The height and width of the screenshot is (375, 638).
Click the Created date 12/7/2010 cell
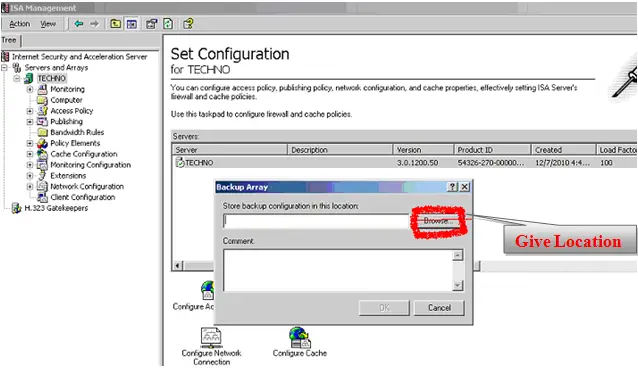[562, 163]
